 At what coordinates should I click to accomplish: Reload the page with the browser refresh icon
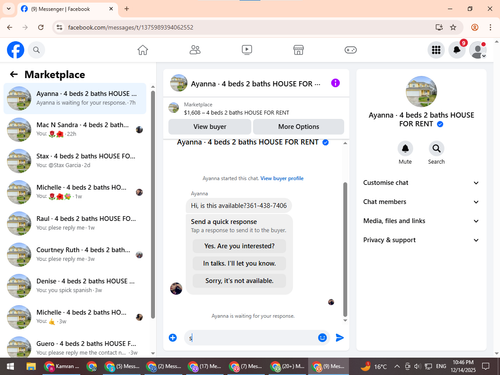41,27
